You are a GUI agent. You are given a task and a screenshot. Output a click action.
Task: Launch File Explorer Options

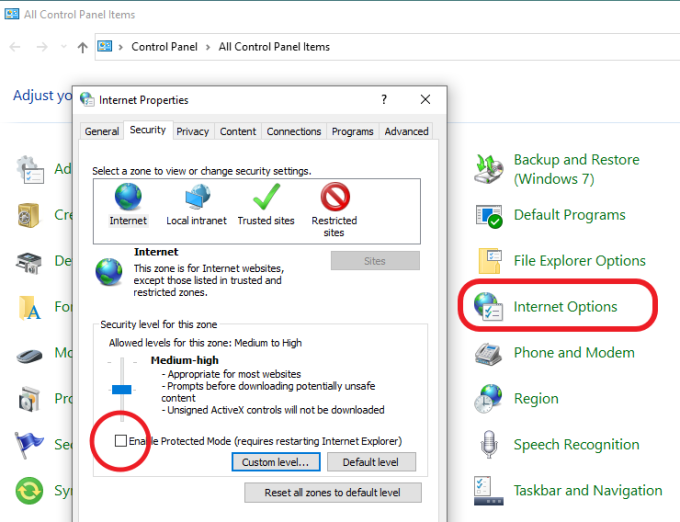point(579,261)
